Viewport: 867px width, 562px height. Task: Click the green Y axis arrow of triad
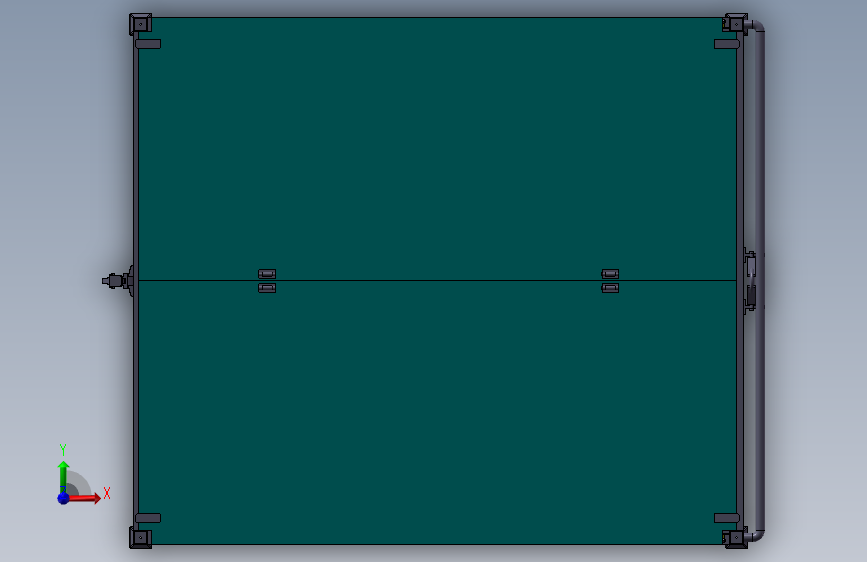pyautogui.click(x=64, y=476)
